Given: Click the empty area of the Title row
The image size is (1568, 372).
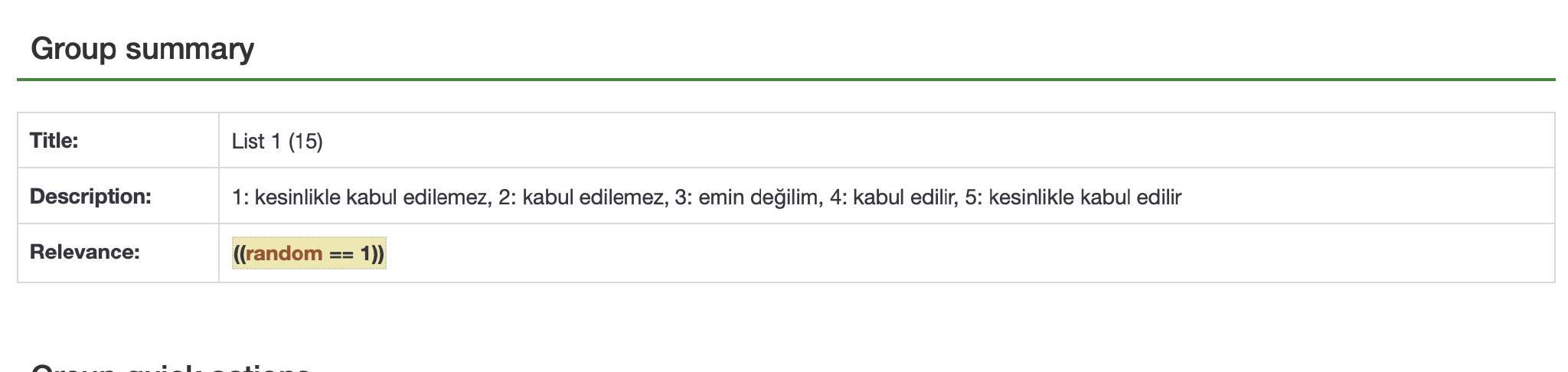Looking at the screenshot, I should tap(919, 142).
